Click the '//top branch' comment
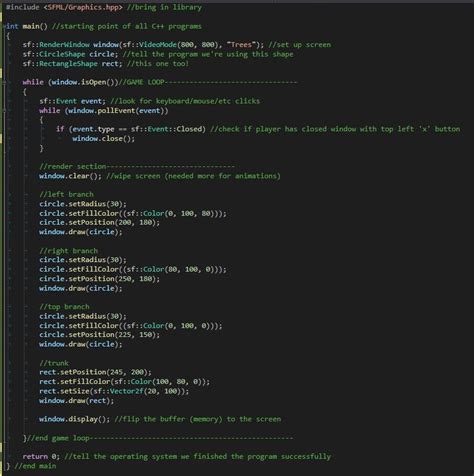The height and width of the screenshot is (476, 474). pos(64,307)
